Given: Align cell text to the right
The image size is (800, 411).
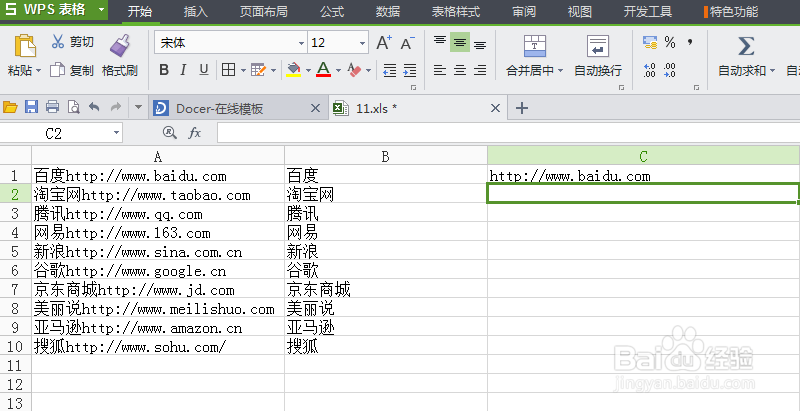Looking at the screenshot, I should coord(480,70).
